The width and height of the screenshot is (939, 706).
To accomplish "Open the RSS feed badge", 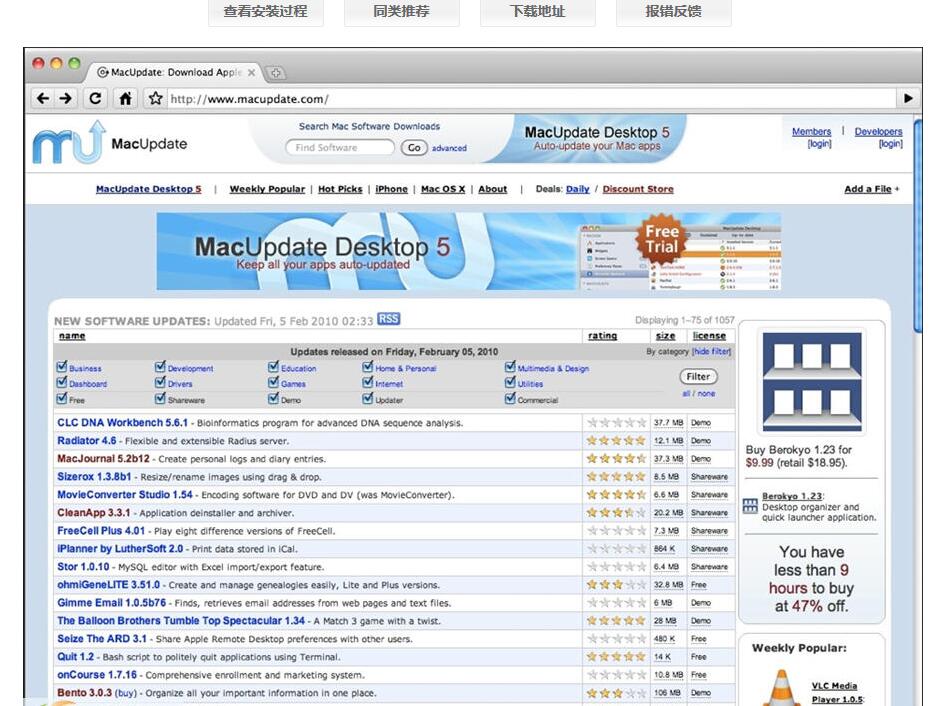I will tap(388, 319).
